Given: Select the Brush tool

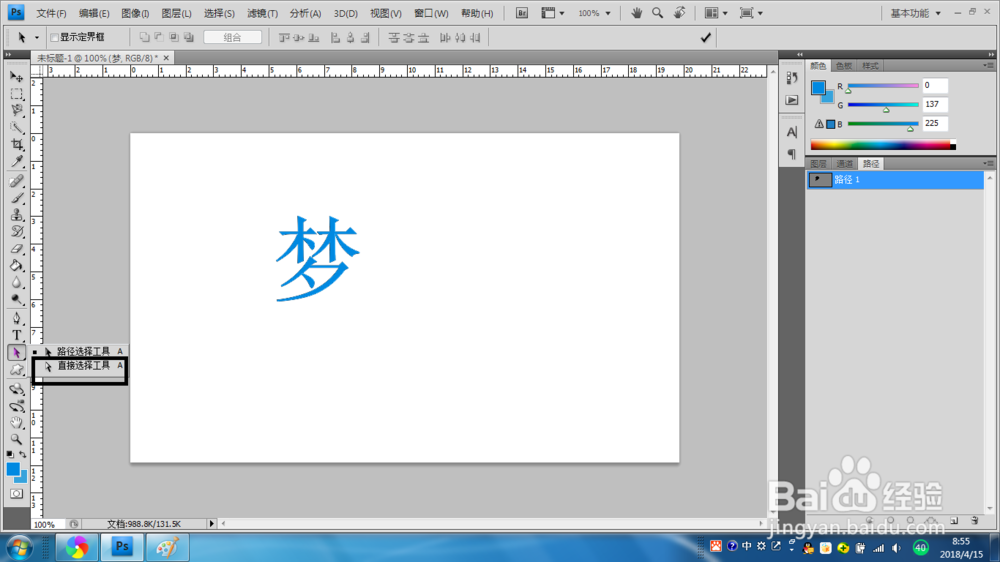Looking at the screenshot, I should [17, 198].
